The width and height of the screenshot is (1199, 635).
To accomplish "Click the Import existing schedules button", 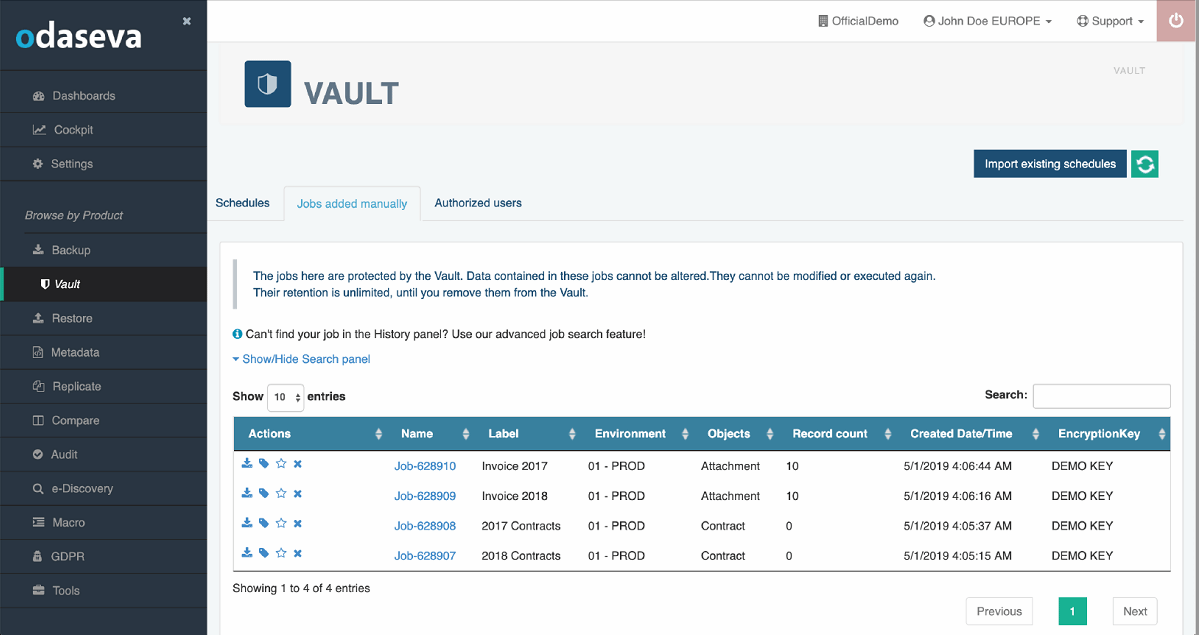I will tap(1049, 163).
